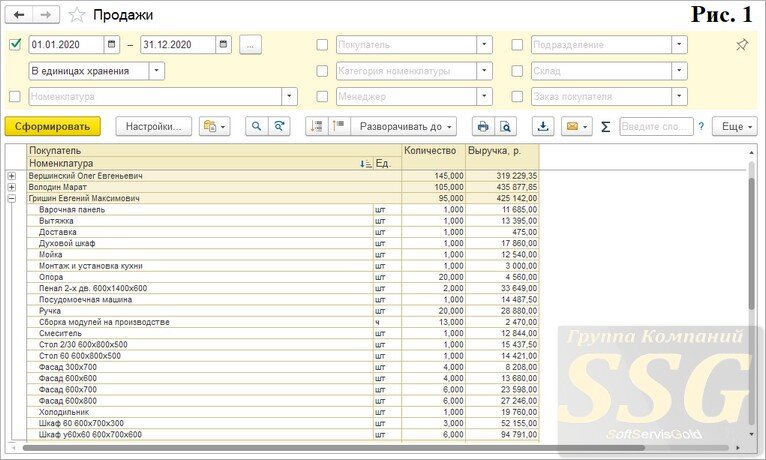The image size is (766, 460).
Task: Click the sigma sum icon
Action: 605,127
